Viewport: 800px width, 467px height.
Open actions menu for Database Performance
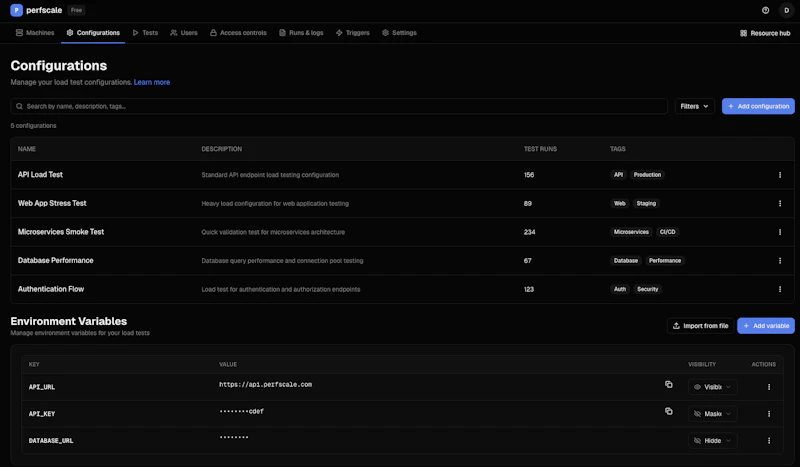[780, 261]
